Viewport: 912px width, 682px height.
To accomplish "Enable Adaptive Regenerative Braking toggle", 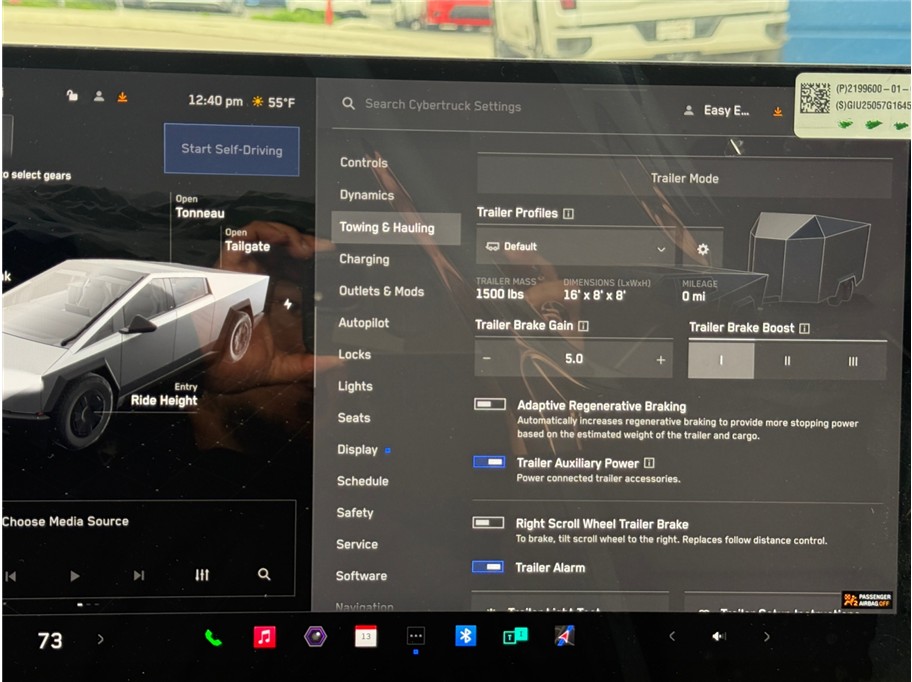I will (x=489, y=405).
